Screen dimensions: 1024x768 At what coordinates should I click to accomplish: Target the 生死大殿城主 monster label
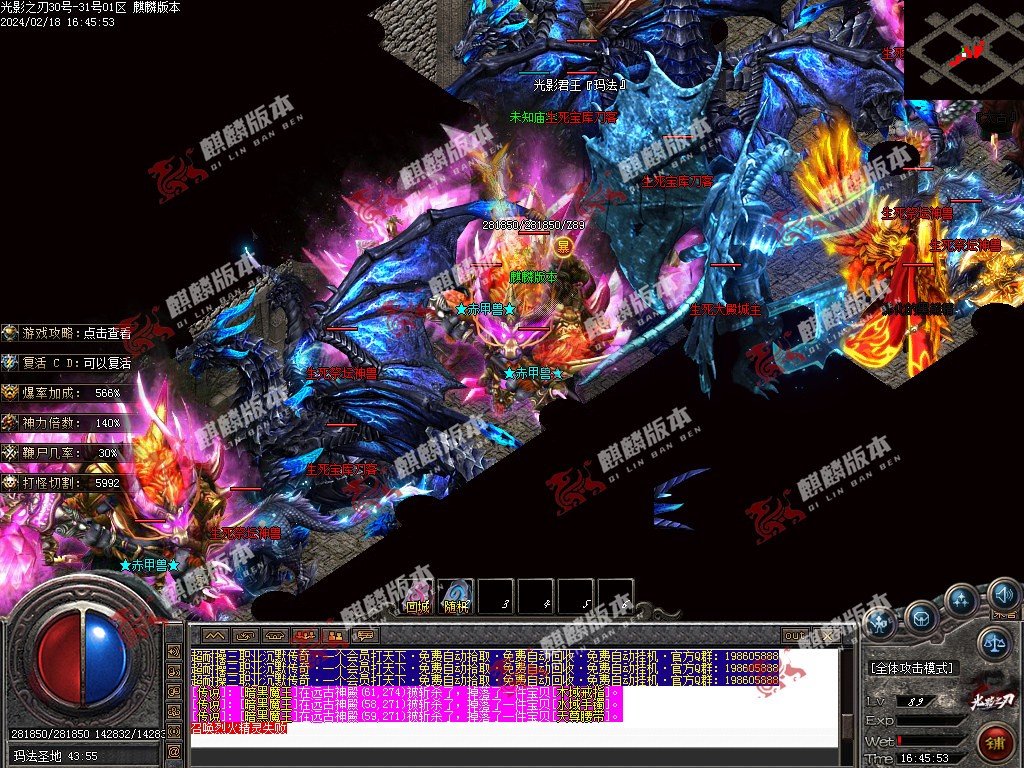pyautogui.click(x=726, y=310)
